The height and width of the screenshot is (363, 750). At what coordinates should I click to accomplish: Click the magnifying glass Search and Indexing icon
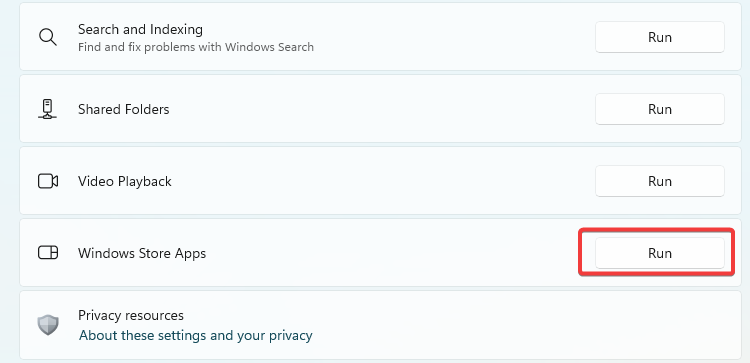[48, 37]
